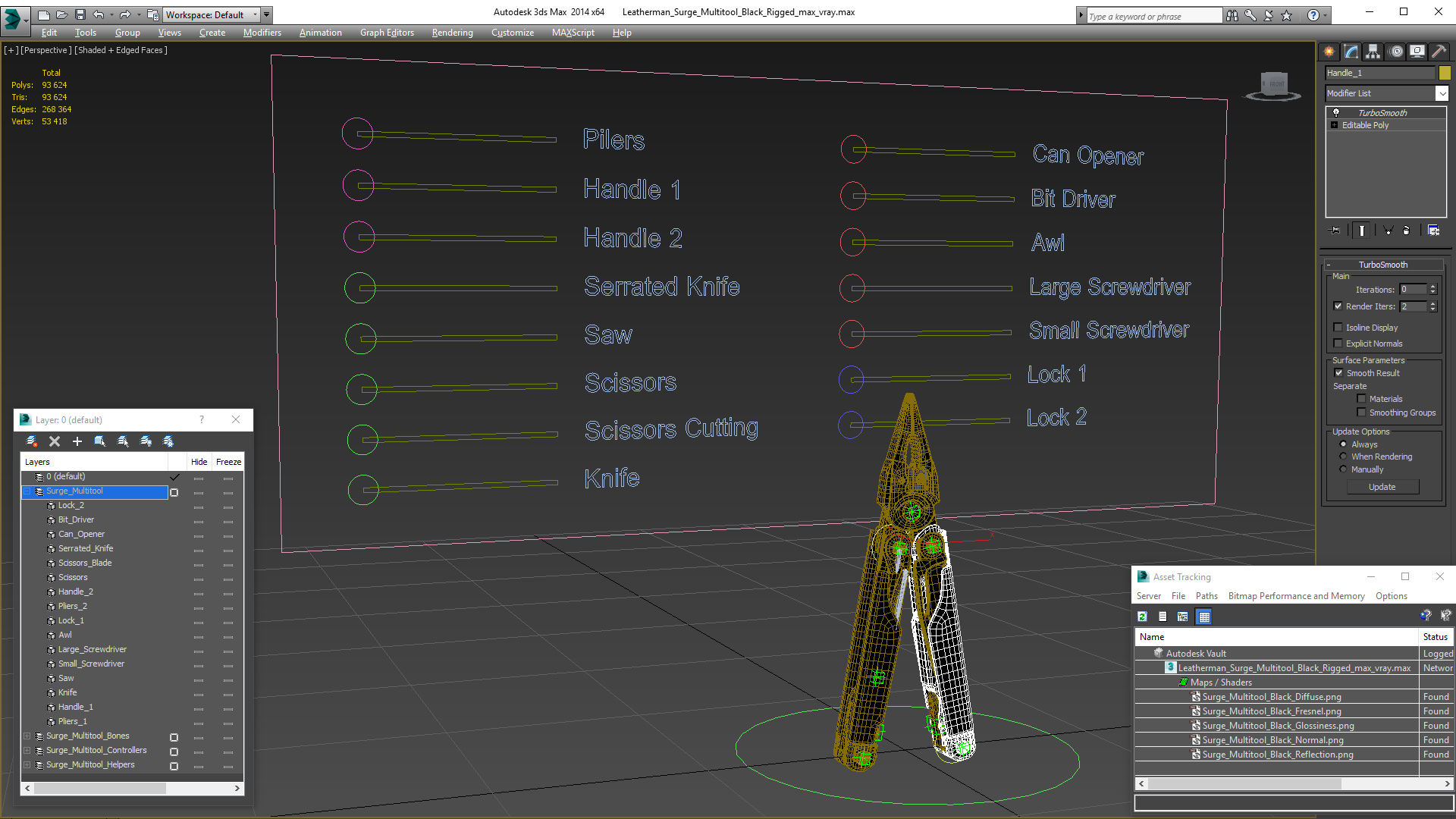Click Configure Modifier Sets icon

tap(1433, 231)
